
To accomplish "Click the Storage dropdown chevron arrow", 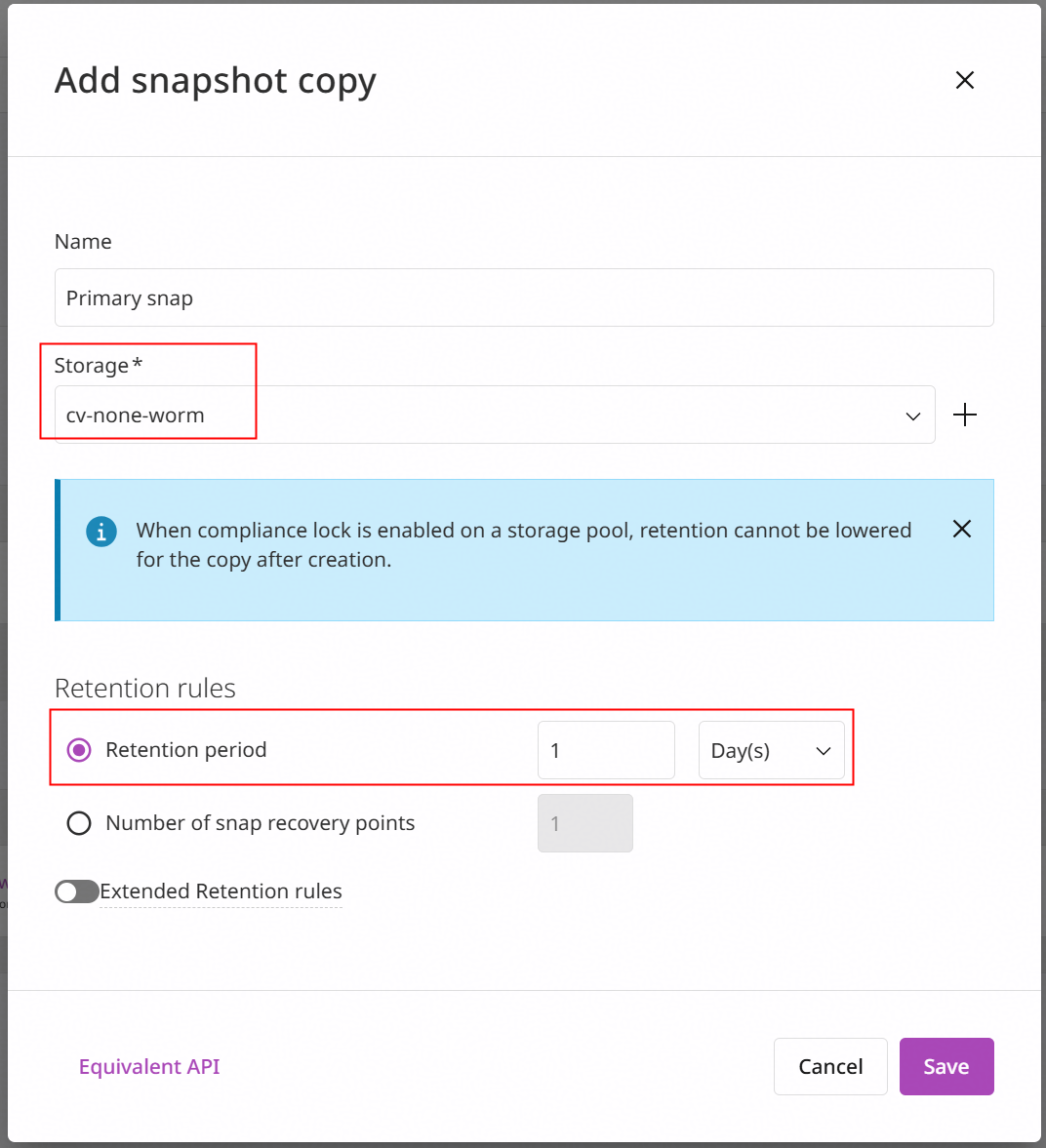I will click(x=912, y=416).
